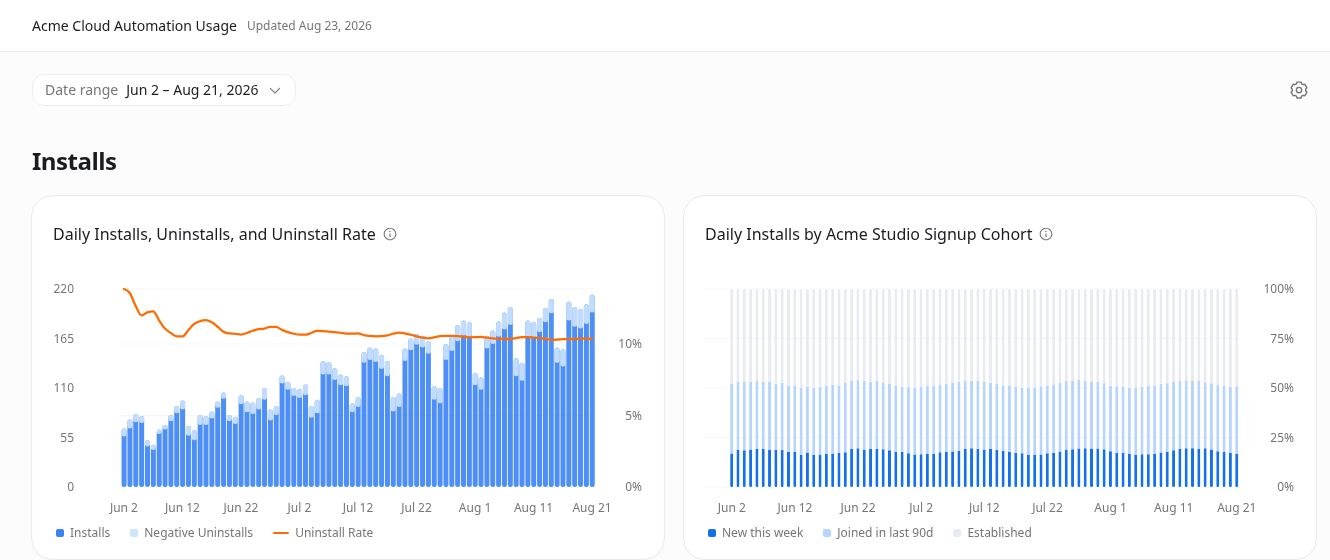Viewport: 1330px width, 560px height.
Task: Click the first bar of Signup Cohort chart
Action: (x=732, y=388)
